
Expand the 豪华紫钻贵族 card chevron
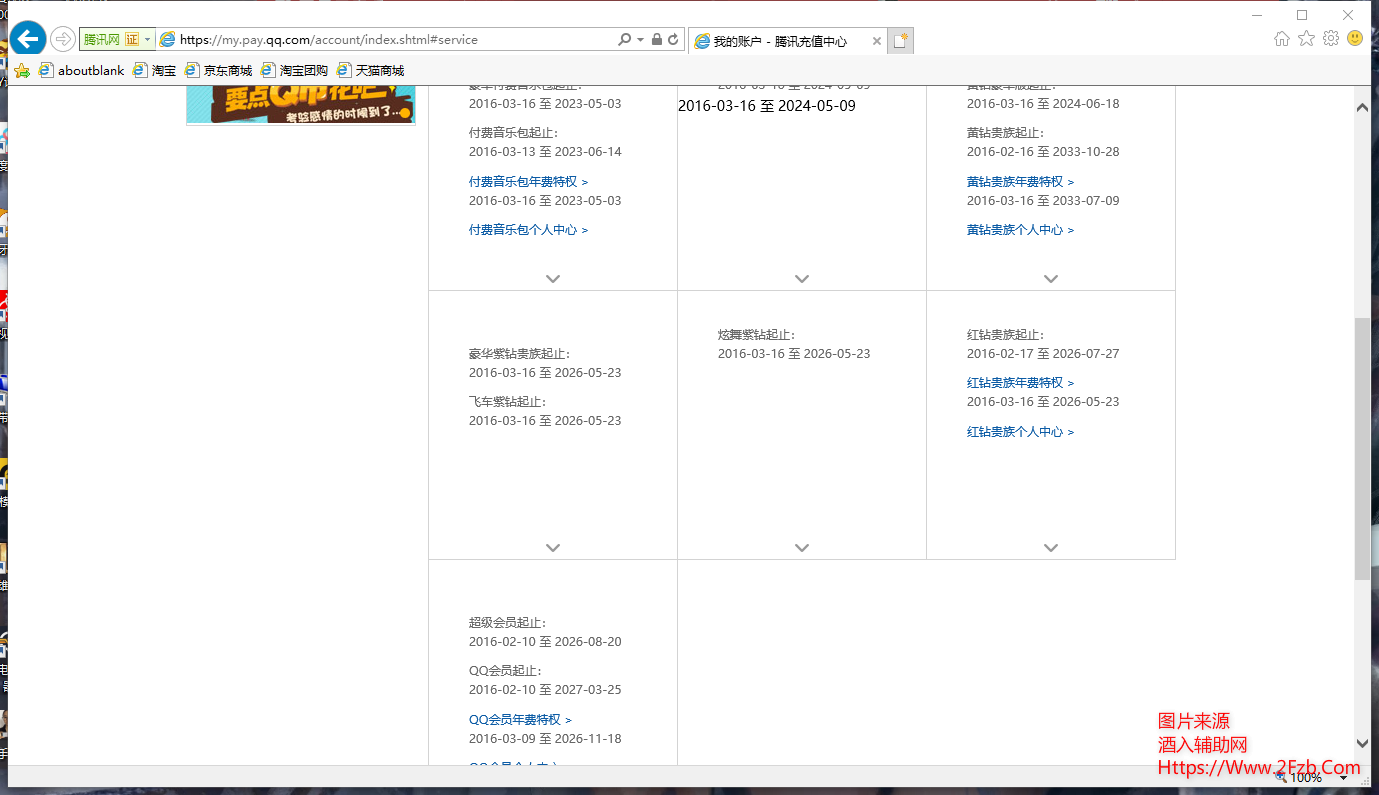tap(553, 548)
